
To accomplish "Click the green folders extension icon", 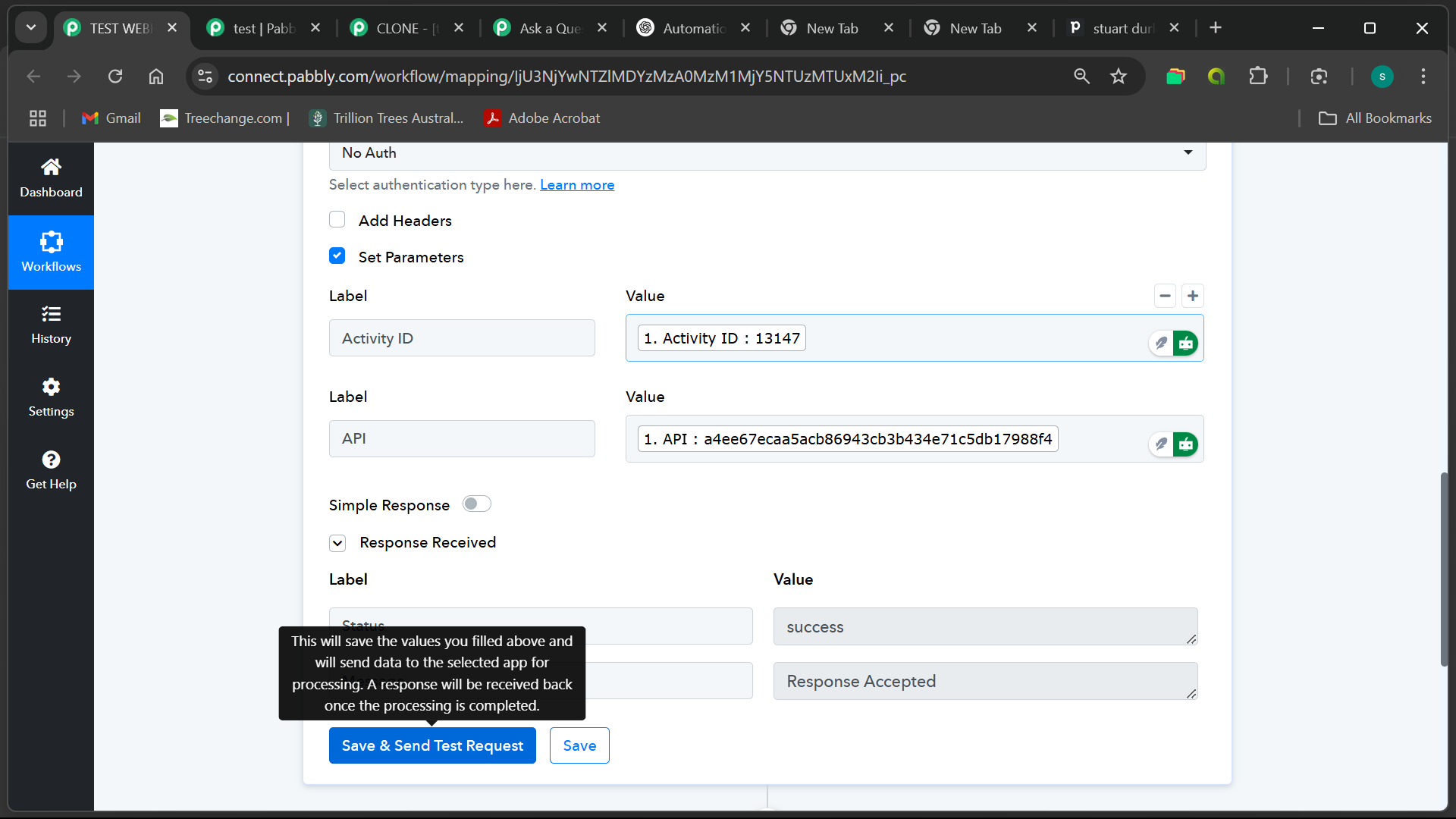I will [x=1175, y=76].
